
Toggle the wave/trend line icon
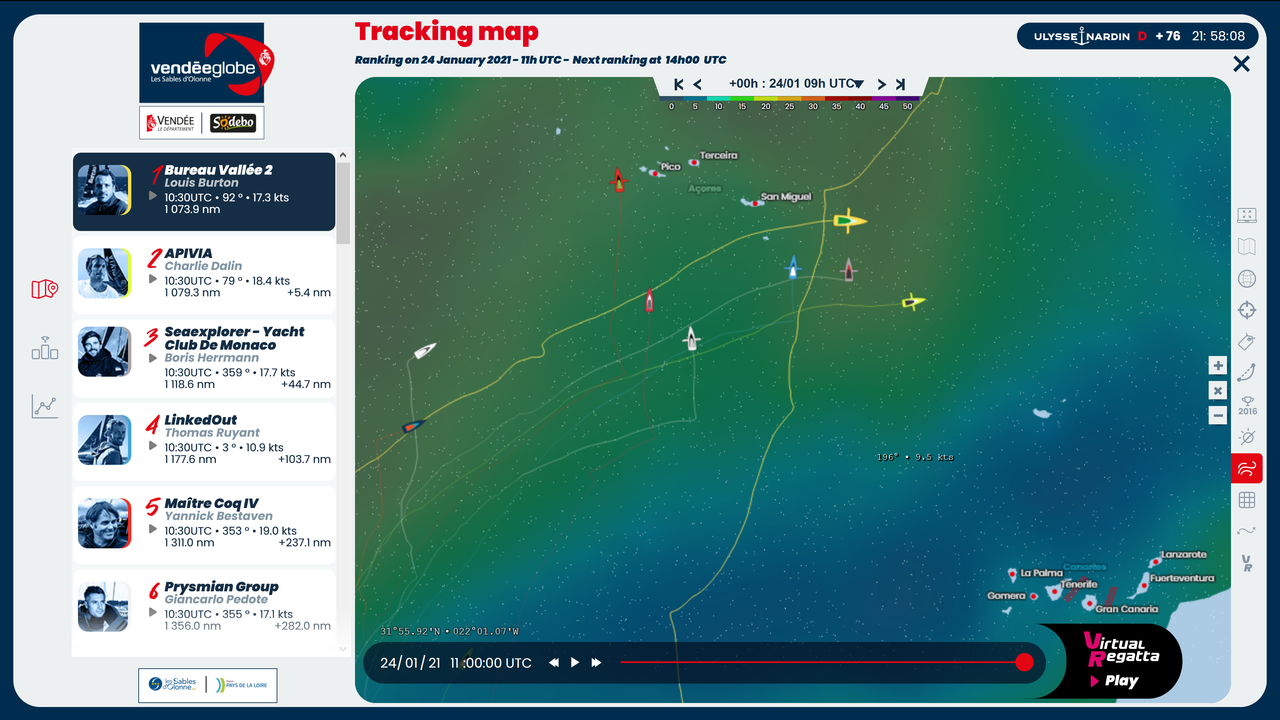click(1247, 531)
